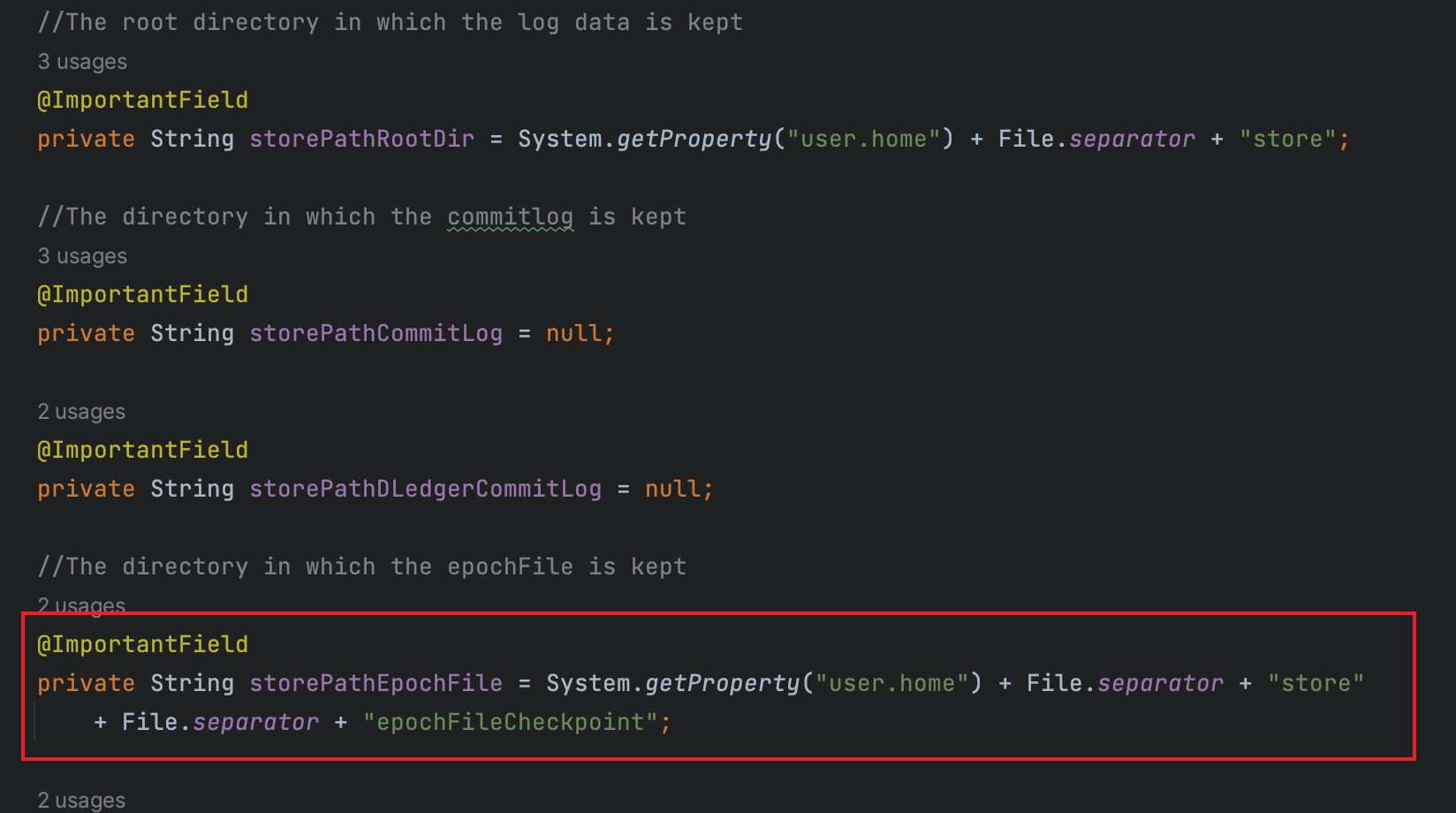
Task: Click the "2 usages" hint at screen bottom
Action: point(80,800)
